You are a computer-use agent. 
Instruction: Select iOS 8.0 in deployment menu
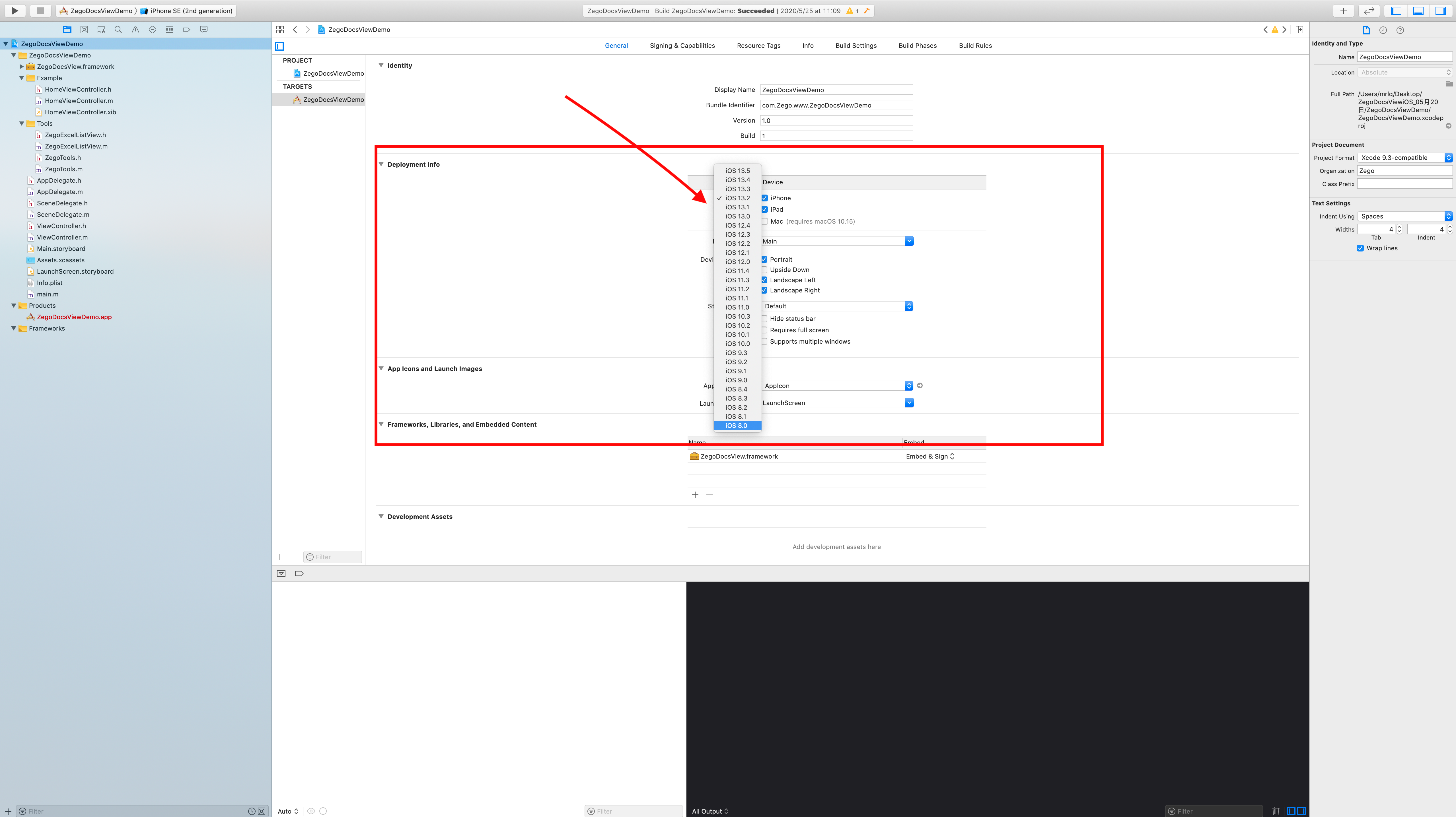[738, 426]
